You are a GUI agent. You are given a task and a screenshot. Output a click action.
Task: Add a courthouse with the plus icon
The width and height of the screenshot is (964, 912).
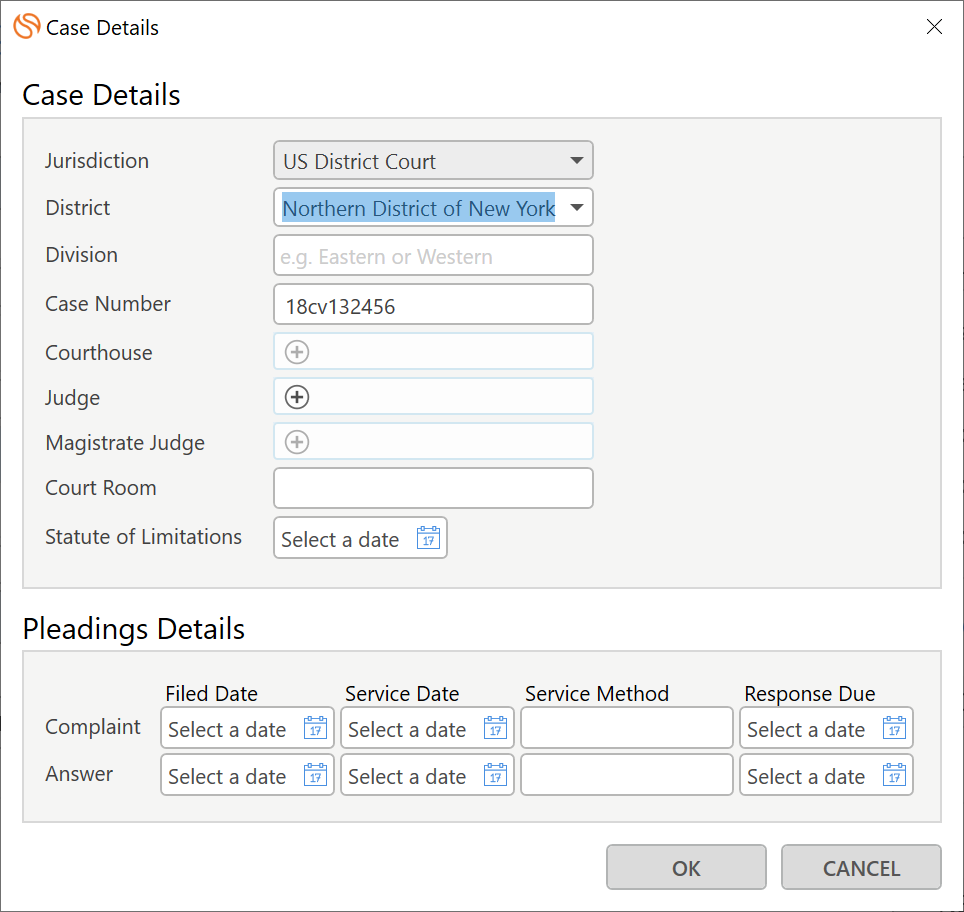point(297,352)
